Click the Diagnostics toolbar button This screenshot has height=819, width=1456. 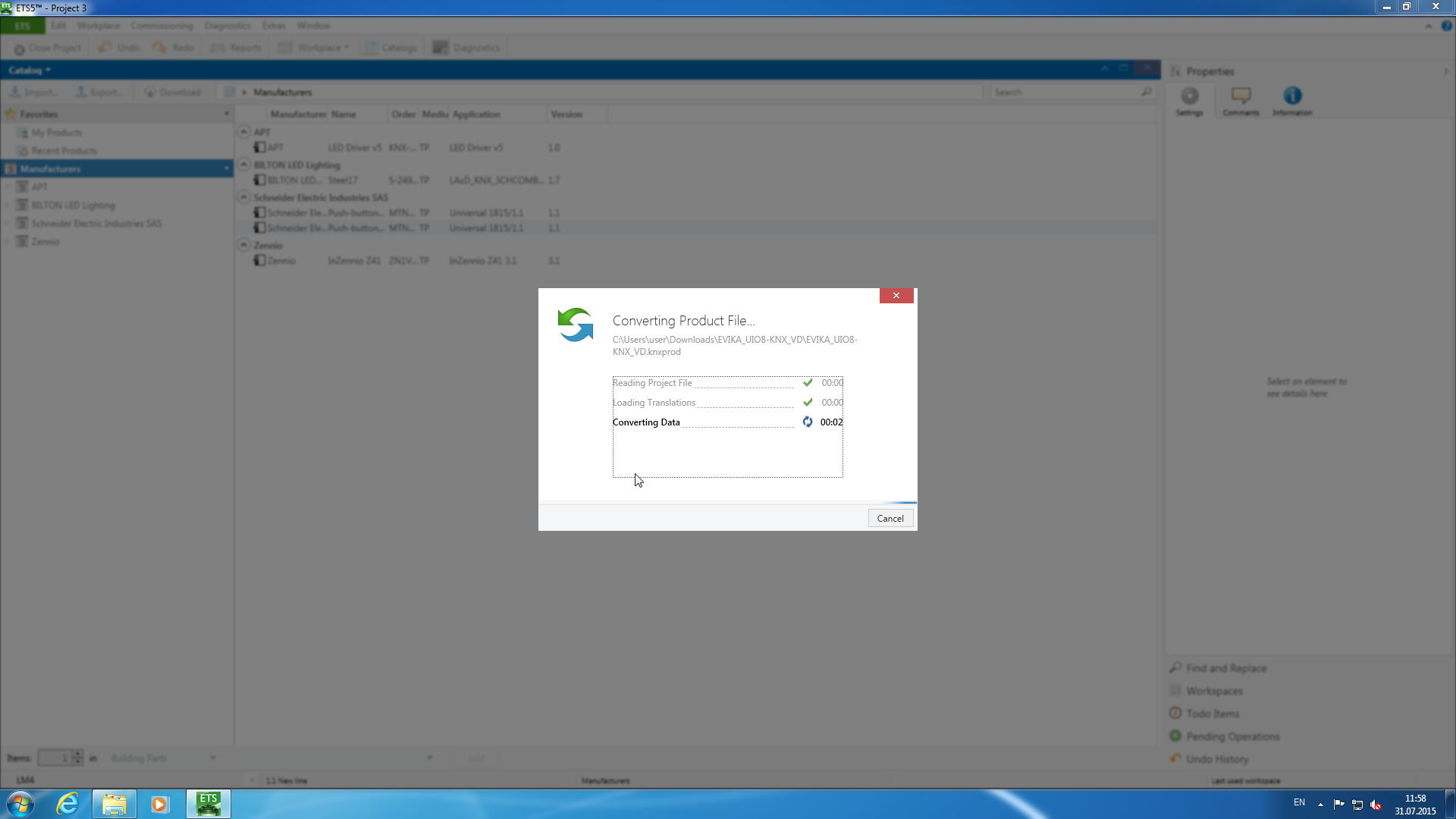[467, 48]
